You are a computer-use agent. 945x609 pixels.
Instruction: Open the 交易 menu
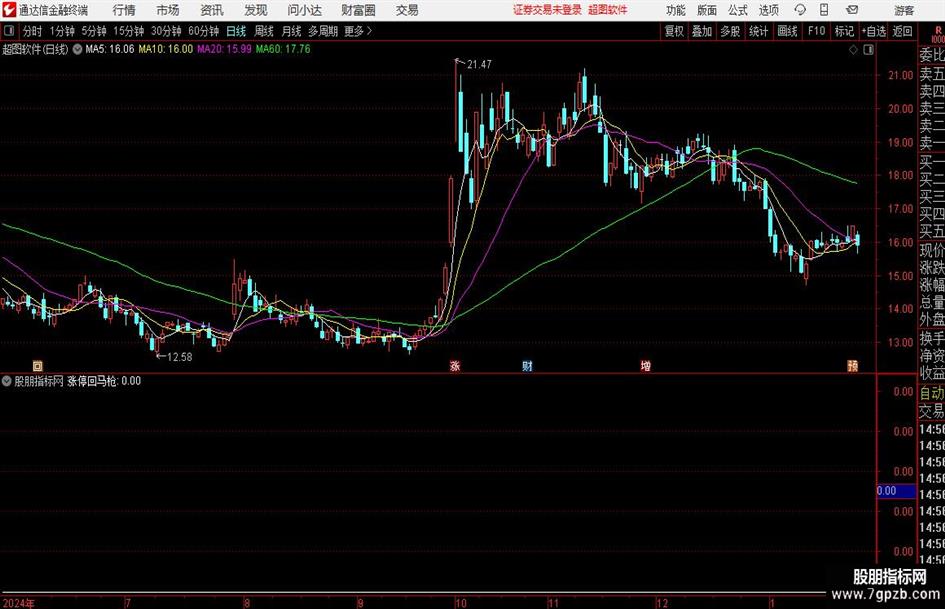(407, 10)
